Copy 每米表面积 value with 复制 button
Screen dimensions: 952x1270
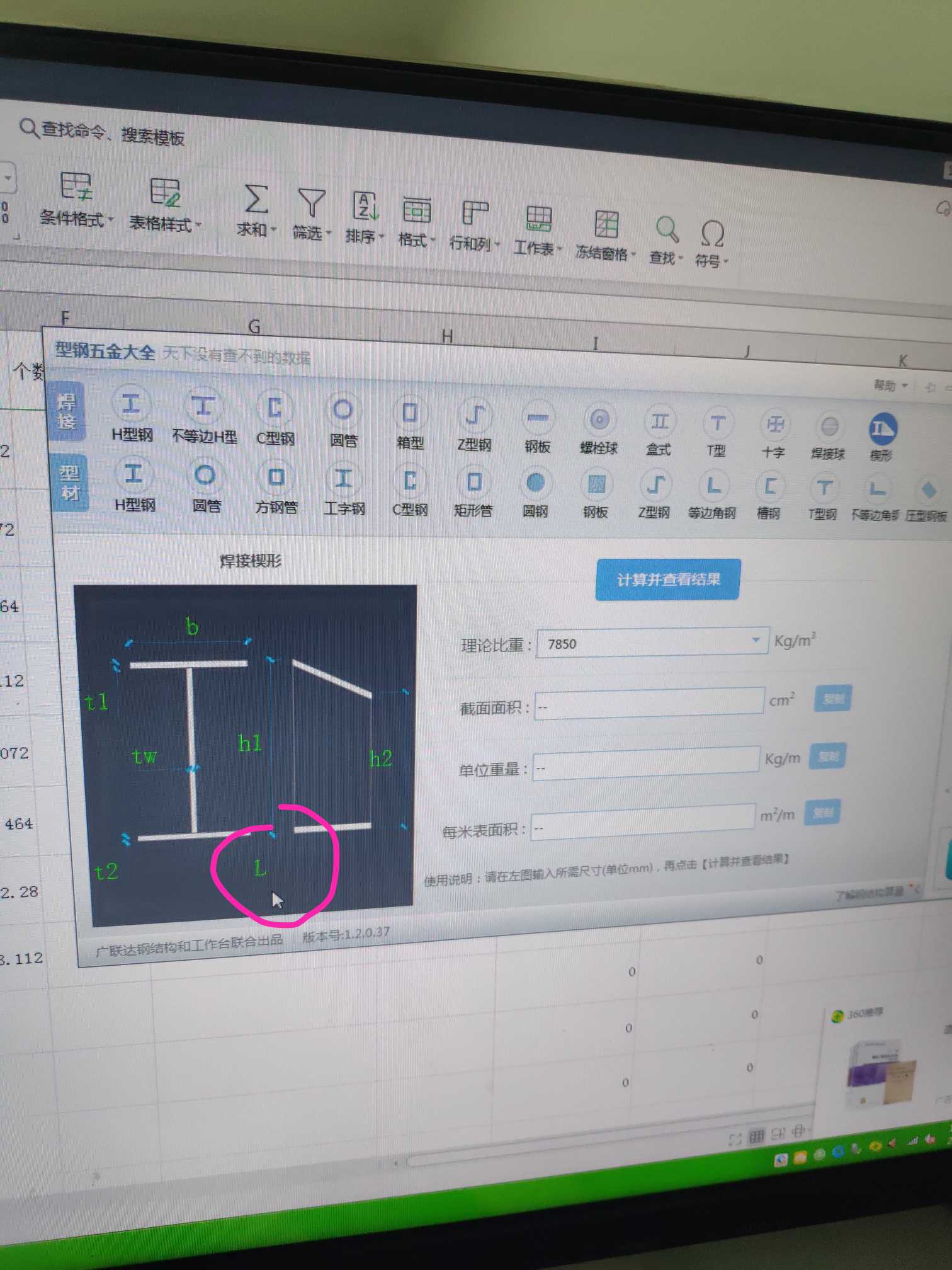[822, 813]
